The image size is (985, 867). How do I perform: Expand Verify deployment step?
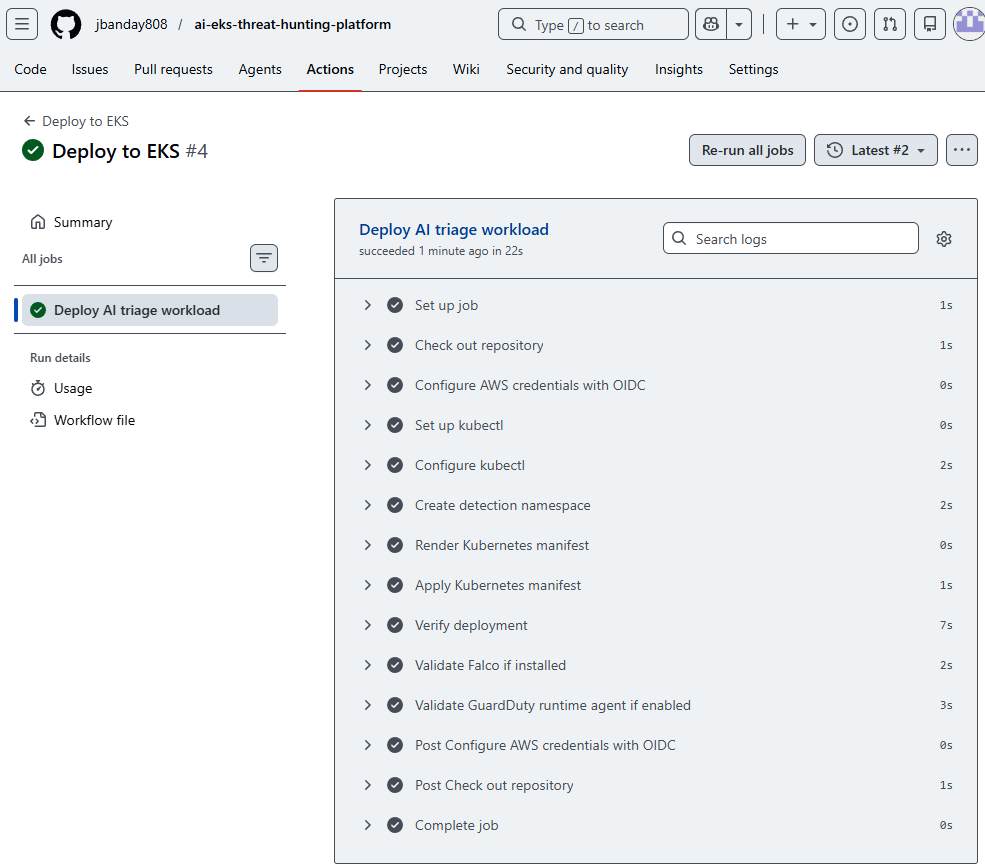(656, 625)
